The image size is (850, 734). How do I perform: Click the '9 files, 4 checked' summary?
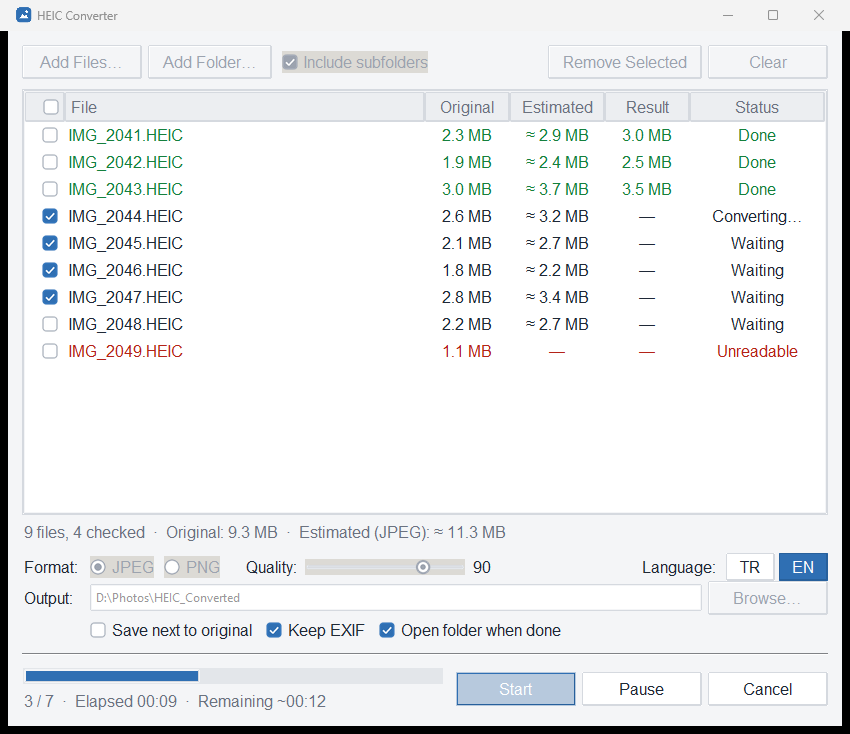point(85,532)
